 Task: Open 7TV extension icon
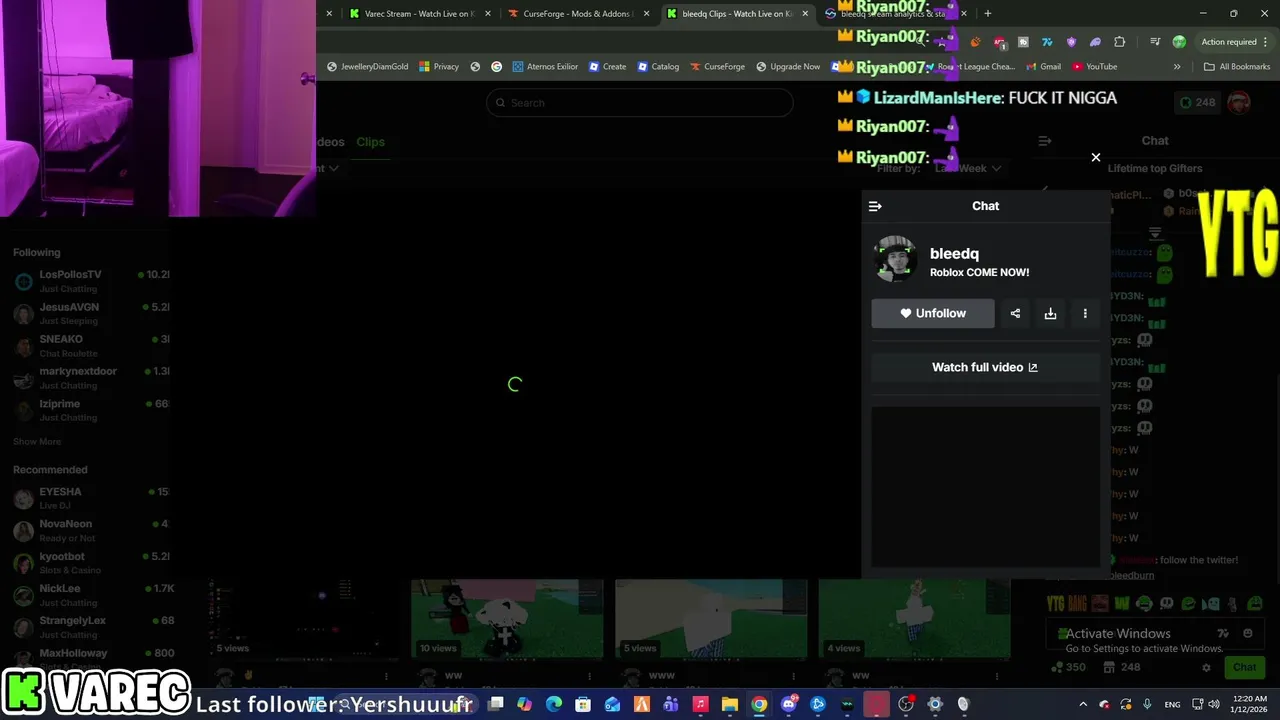pyautogui.click(x=1047, y=42)
